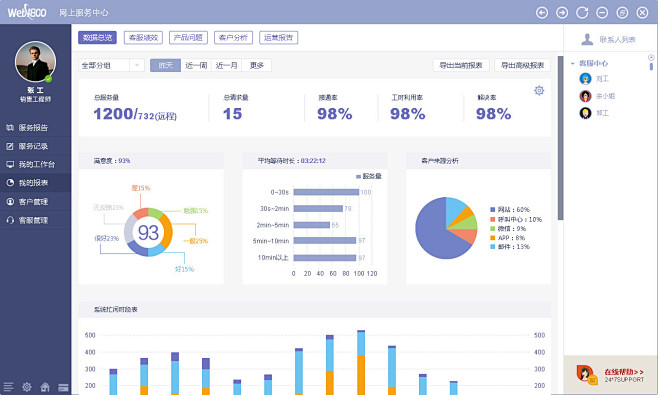Click the 更多 time range option
The height and width of the screenshot is (395, 658).
[256, 65]
